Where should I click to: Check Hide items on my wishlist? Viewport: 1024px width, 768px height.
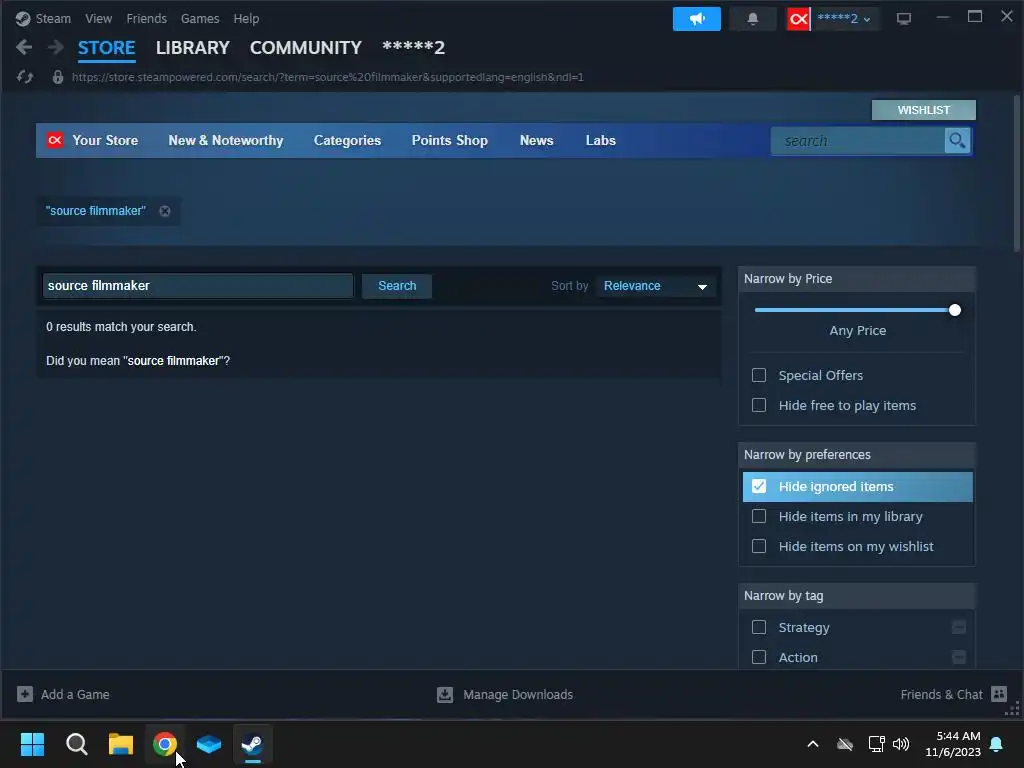click(x=759, y=547)
